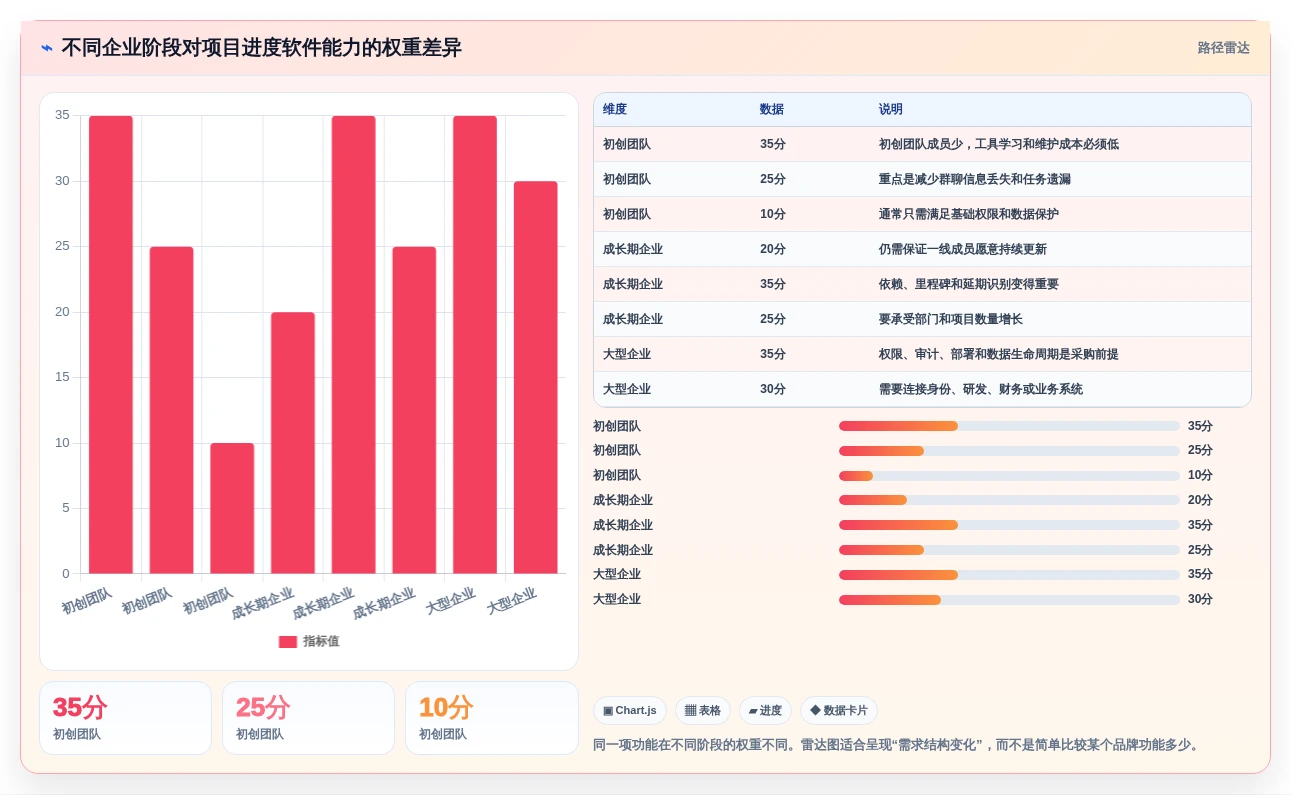Click the shortest chart bar at 10

coord(232,508)
